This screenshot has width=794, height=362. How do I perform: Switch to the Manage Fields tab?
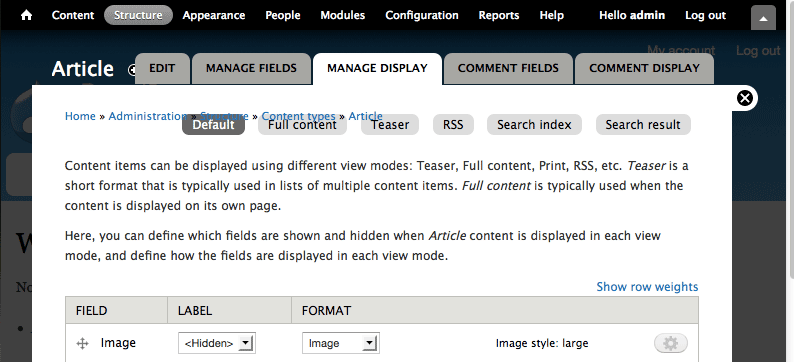click(251, 68)
